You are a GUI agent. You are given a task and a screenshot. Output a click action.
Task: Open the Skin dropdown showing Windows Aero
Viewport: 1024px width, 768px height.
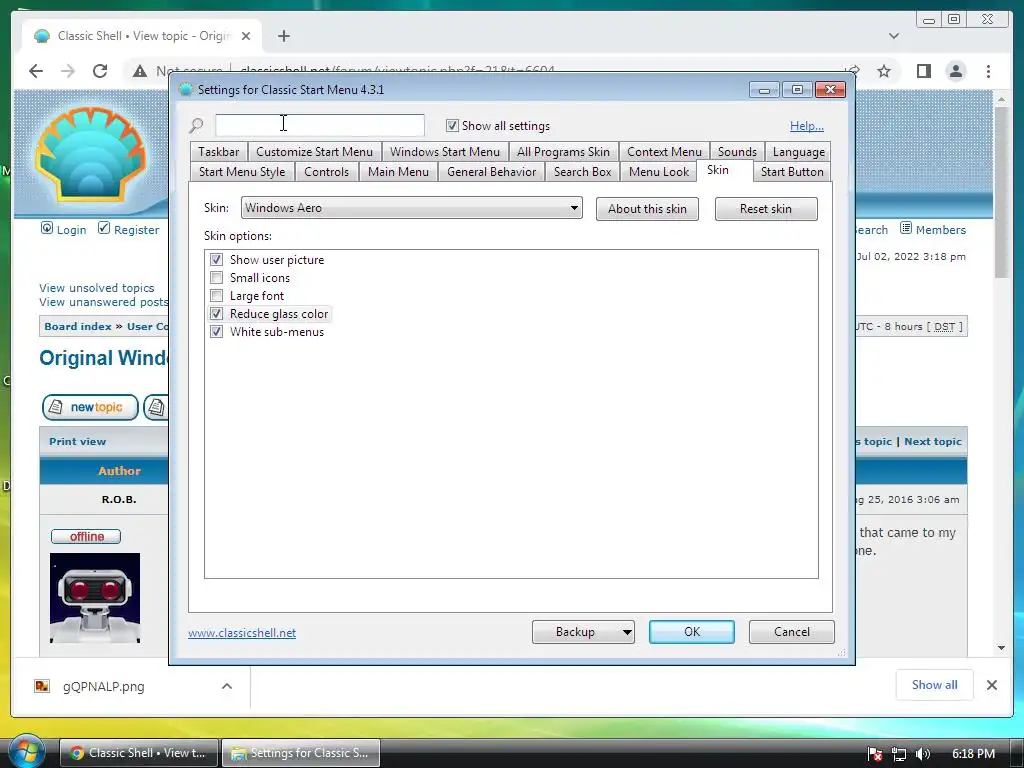411,208
